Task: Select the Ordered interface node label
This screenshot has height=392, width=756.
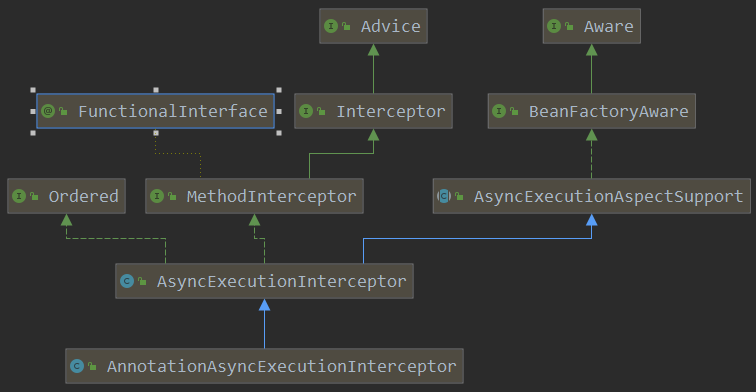Action: pos(83,196)
